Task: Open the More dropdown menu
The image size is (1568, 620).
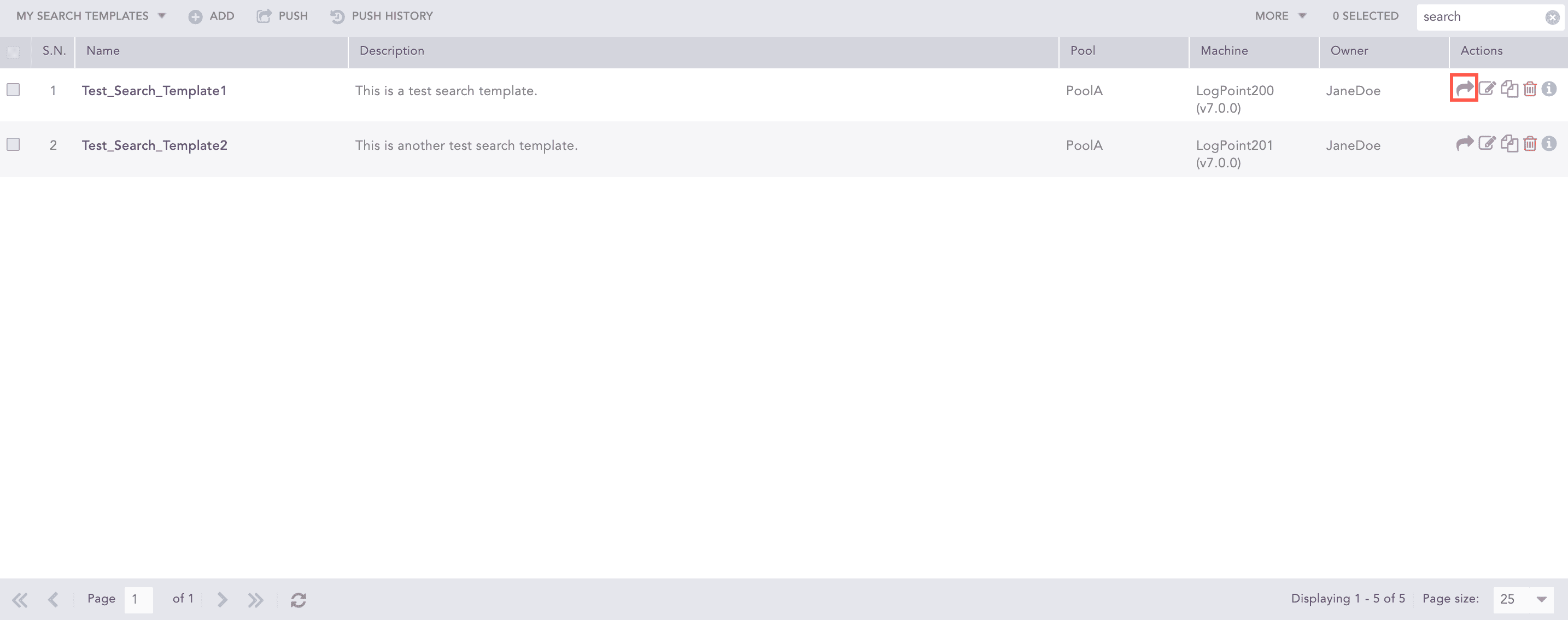Action: point(1280,16)
